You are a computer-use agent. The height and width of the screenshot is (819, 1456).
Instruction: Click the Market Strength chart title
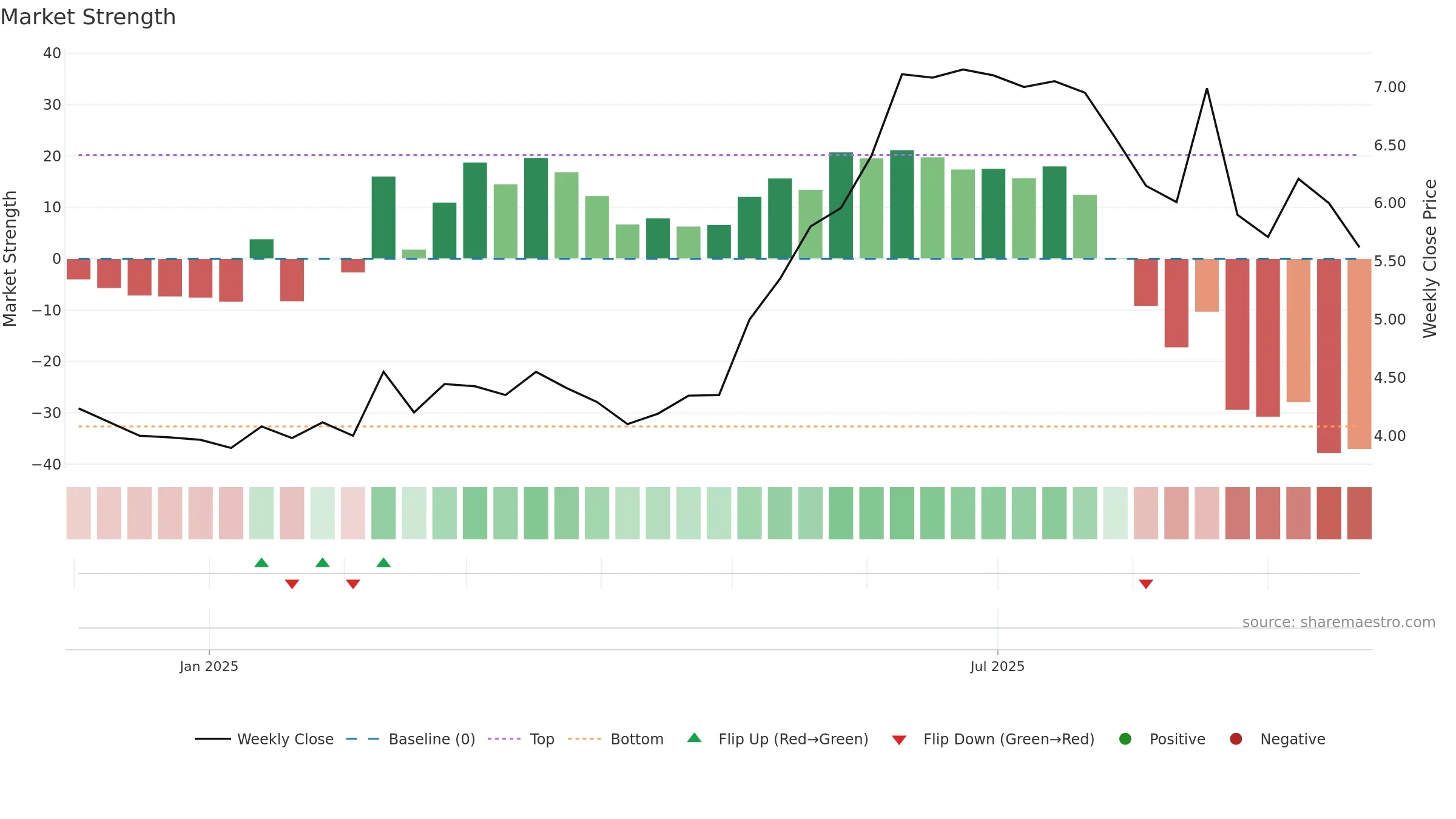click(88, 17)
